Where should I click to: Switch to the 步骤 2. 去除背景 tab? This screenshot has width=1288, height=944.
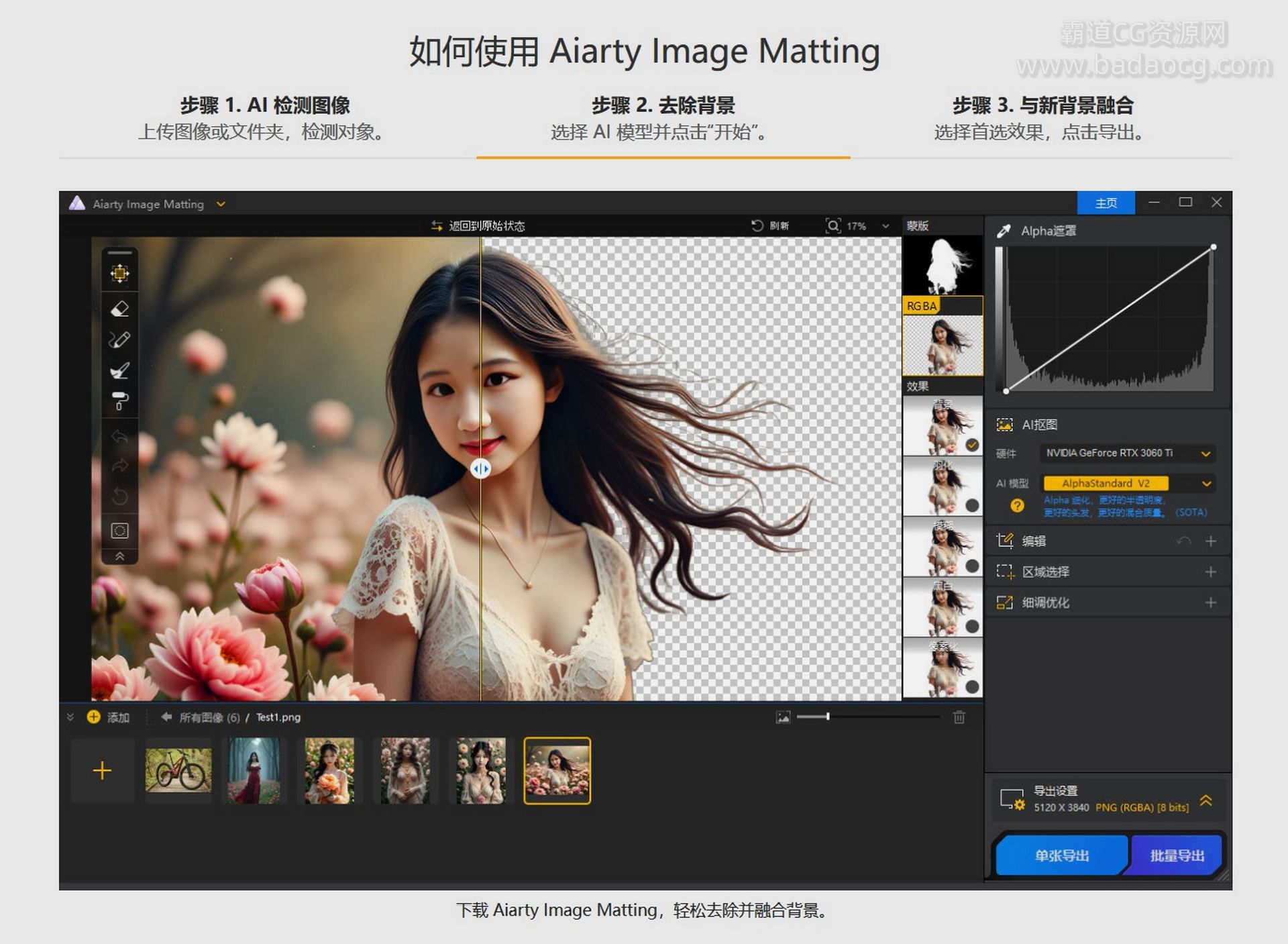tap(663, 118)
